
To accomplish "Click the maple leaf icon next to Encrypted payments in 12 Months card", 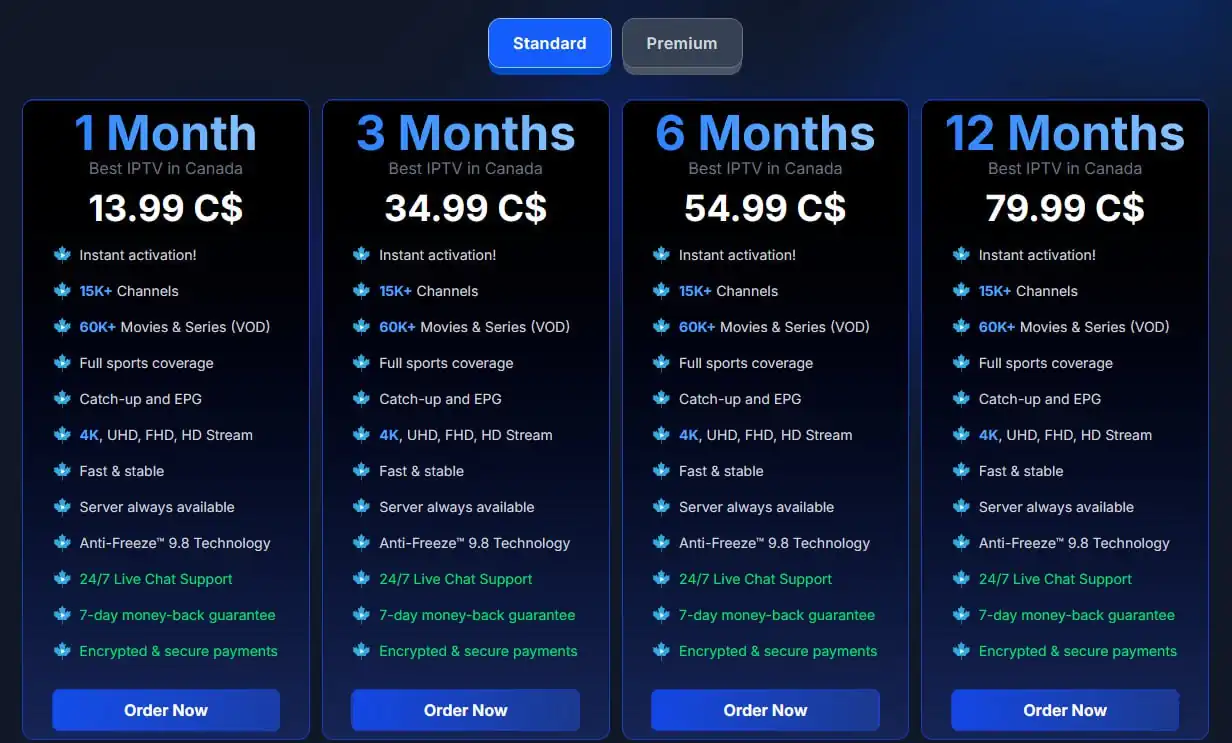I will [x=961, y=651].
